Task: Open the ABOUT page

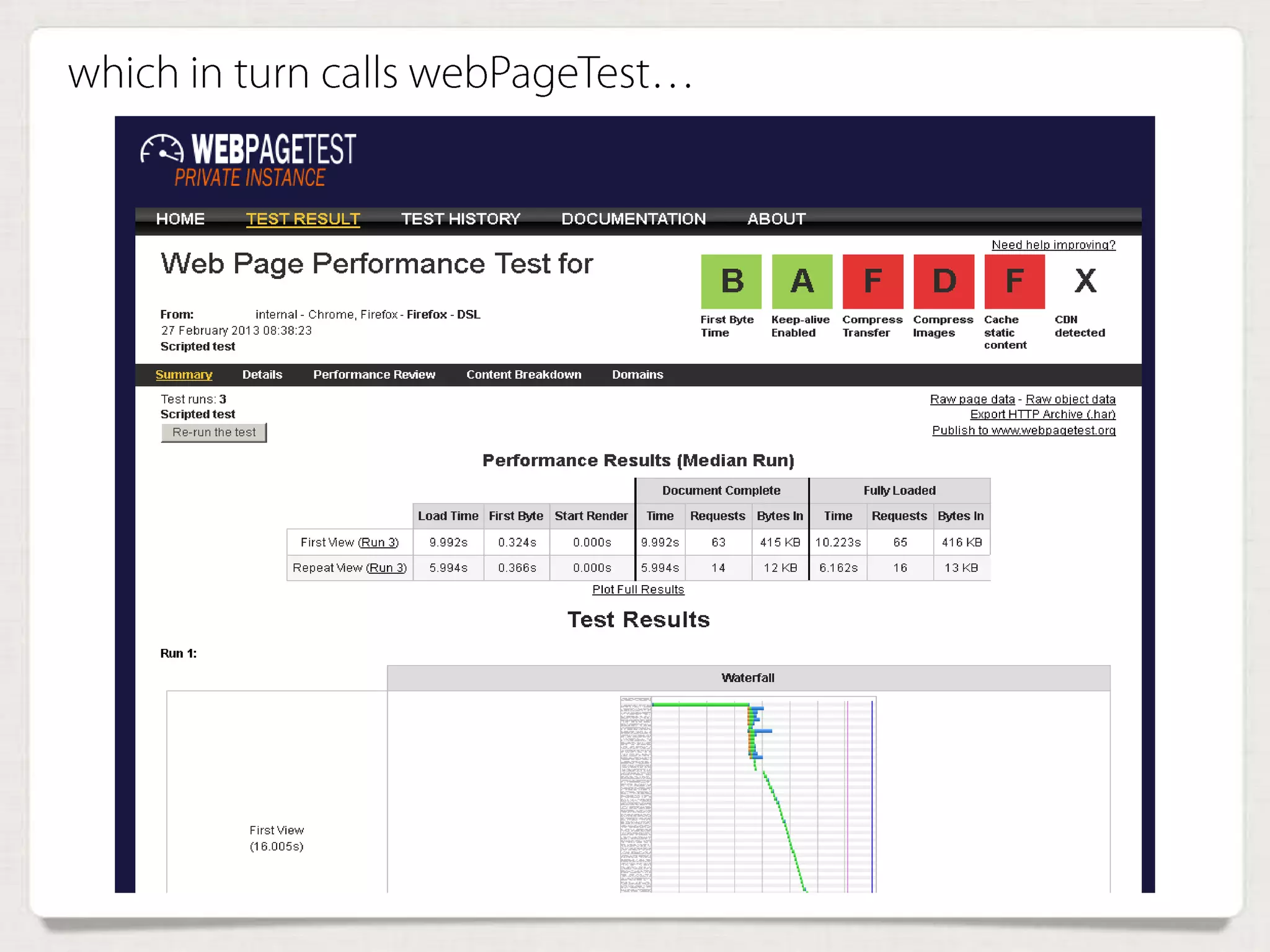Action: coord(776,219)
